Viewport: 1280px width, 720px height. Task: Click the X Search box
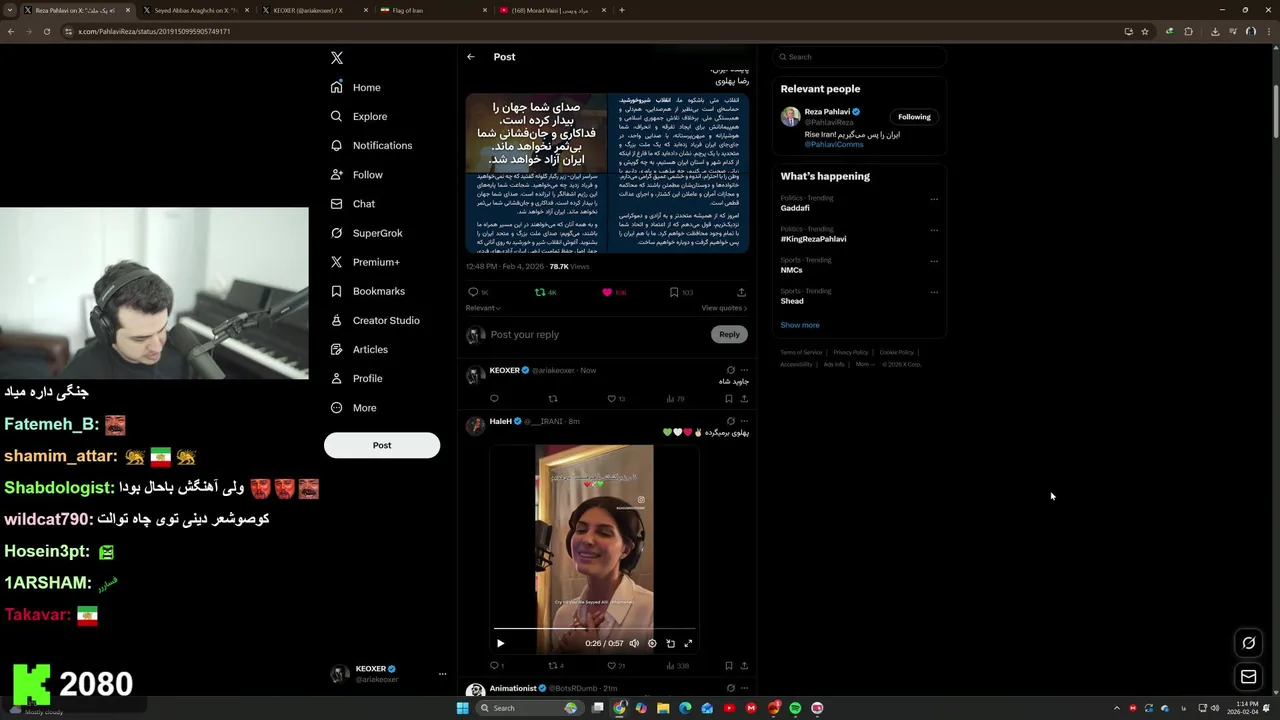coord(859,57)
